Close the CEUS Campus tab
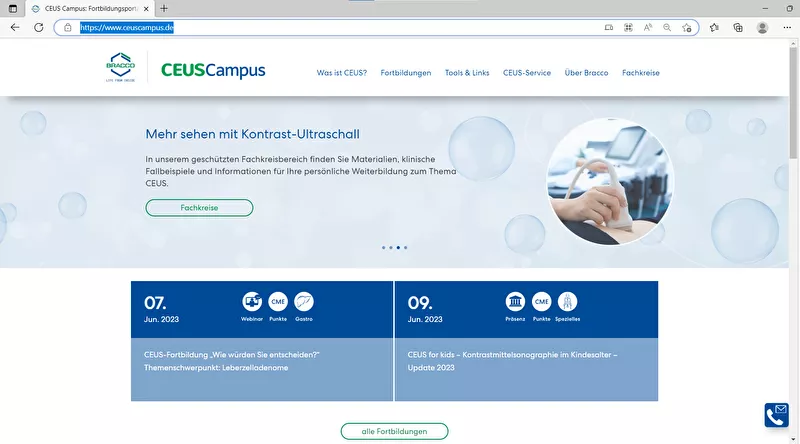This screenshot has height=444, width=800. pos(146,9)
